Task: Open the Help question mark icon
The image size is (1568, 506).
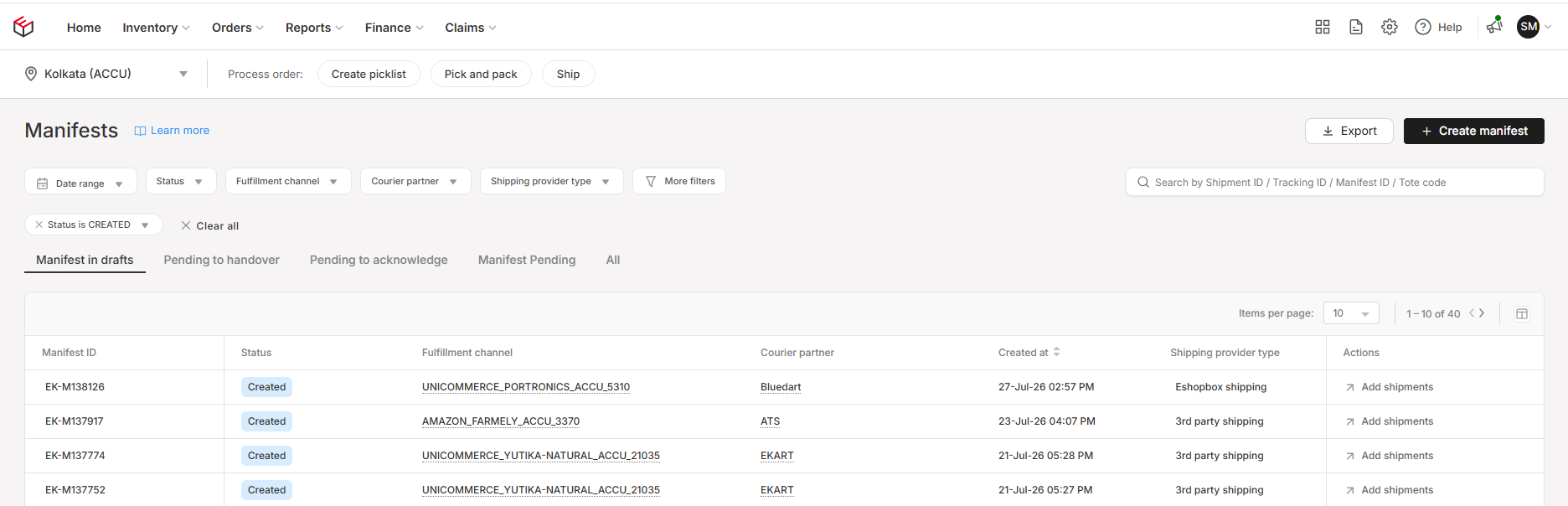Action: tap(1423, 27)
